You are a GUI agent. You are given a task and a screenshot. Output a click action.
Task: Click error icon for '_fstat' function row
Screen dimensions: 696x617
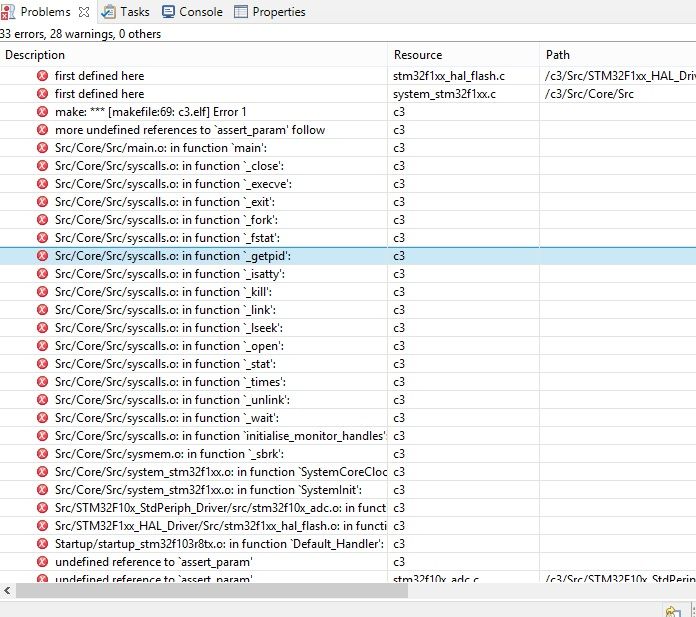point(42,237)
